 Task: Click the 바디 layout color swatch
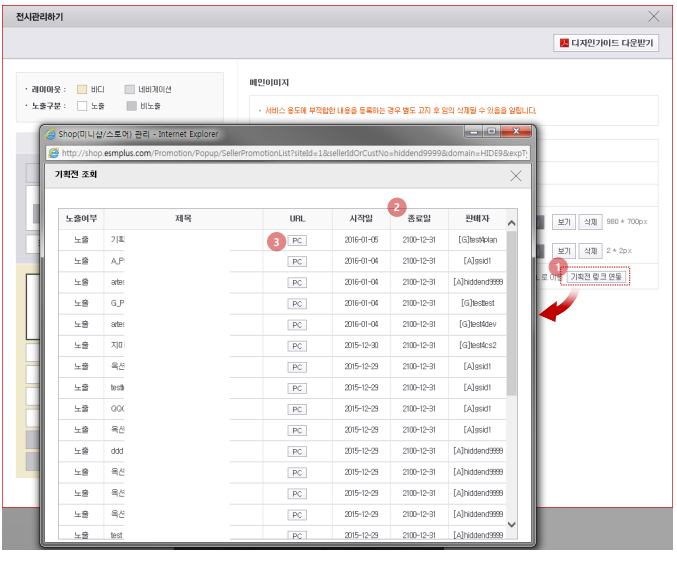coord(82,89)
